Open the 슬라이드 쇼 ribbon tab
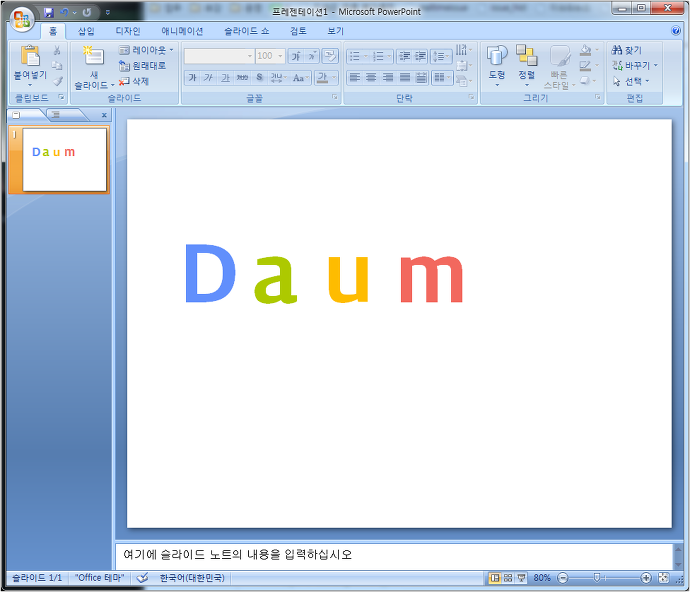690x592 pixels. [246, 31]
